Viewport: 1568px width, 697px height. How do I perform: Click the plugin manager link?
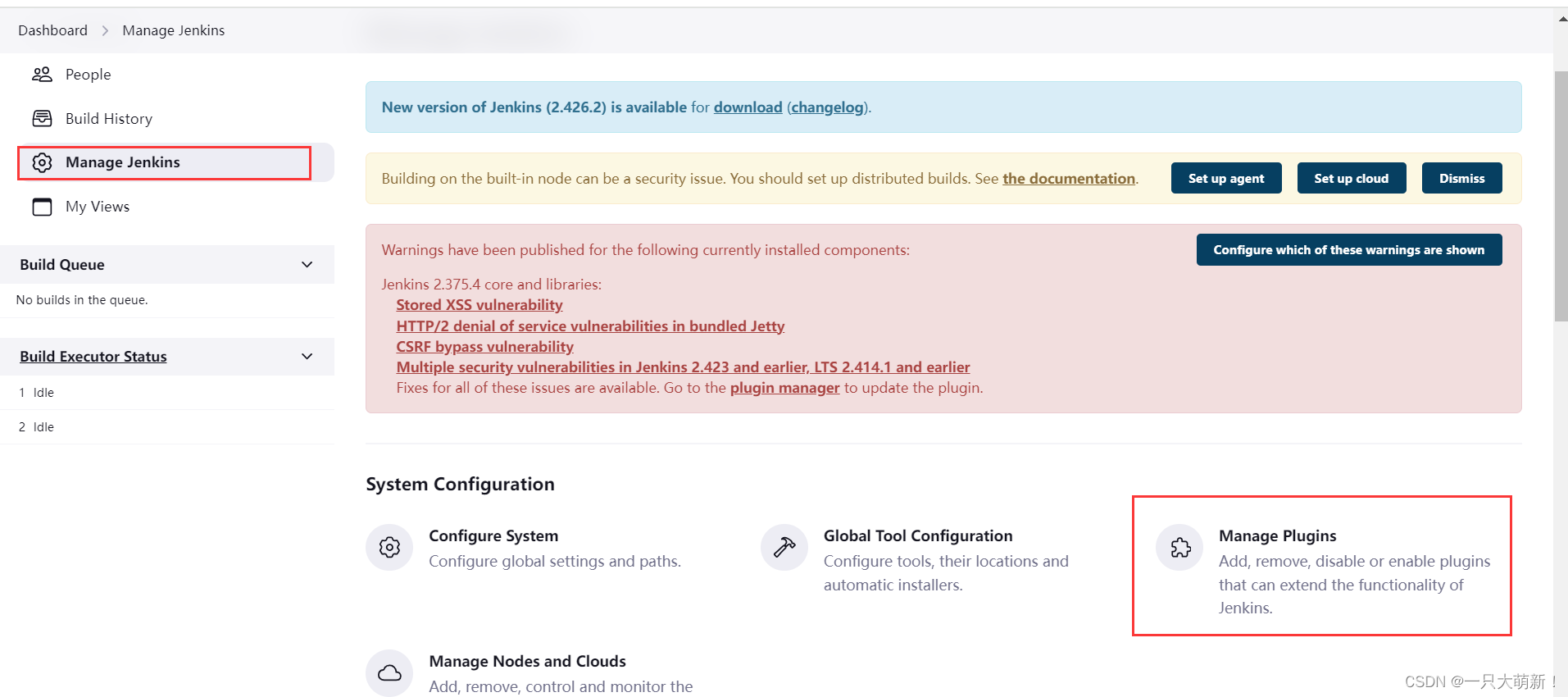784,388
